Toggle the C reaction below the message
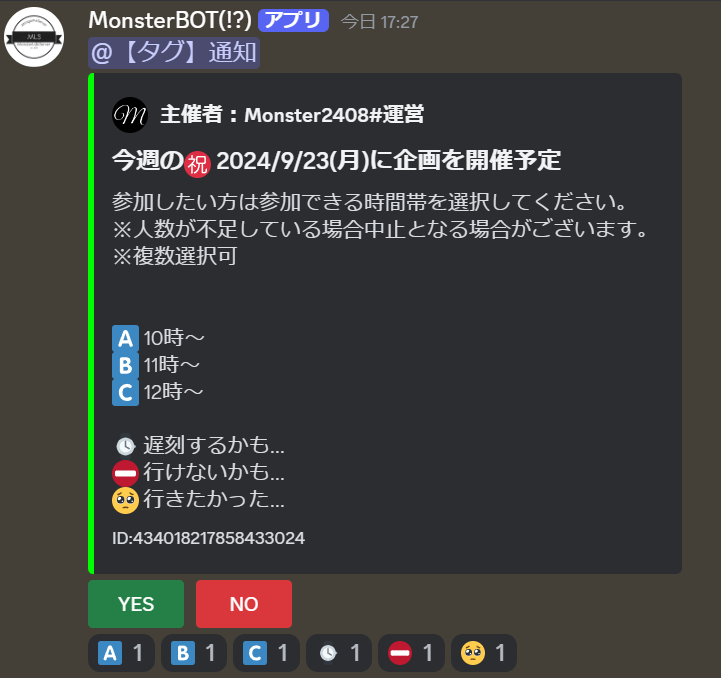 point(266,653)
